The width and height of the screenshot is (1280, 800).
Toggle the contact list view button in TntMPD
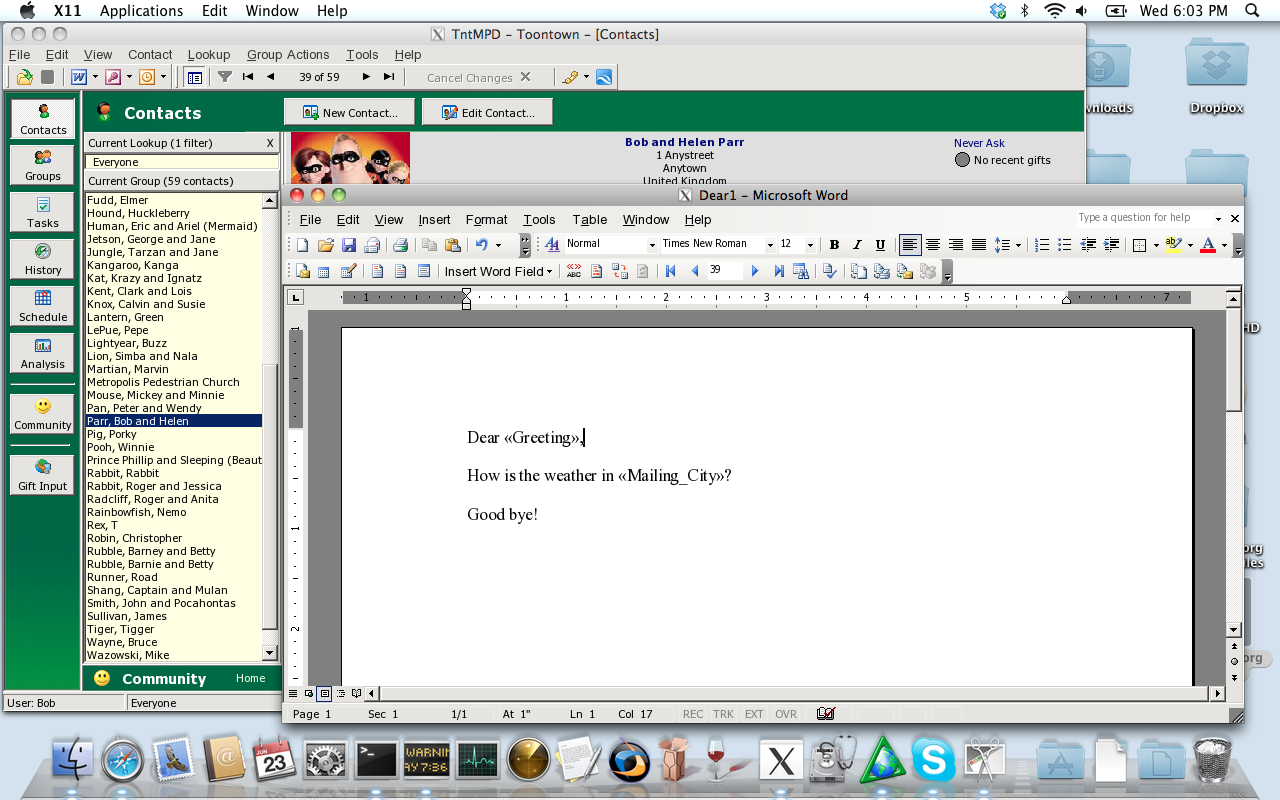(x=195, y=77)
